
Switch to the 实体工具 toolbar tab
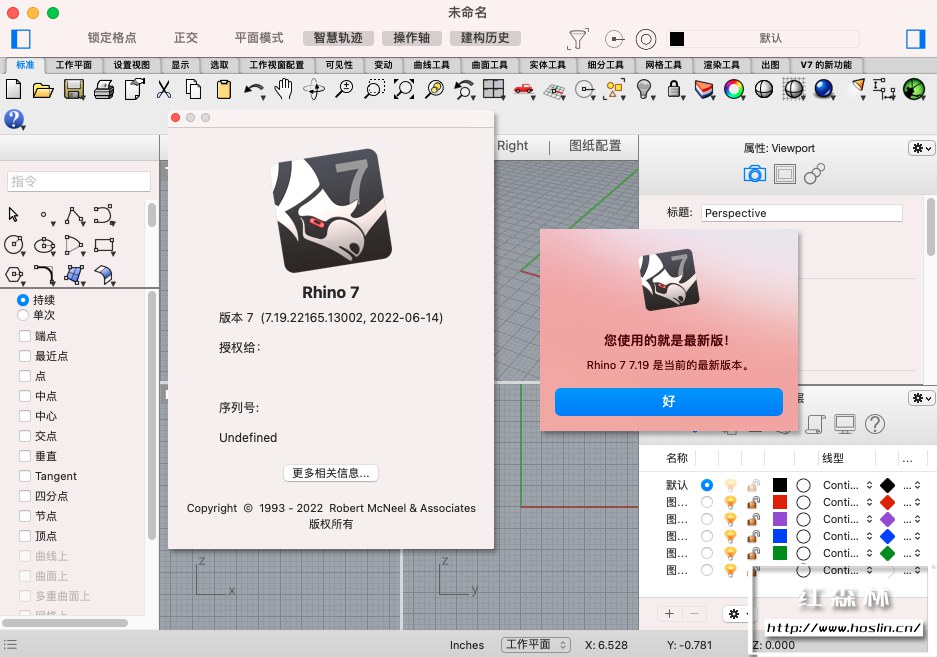point(547,65)
